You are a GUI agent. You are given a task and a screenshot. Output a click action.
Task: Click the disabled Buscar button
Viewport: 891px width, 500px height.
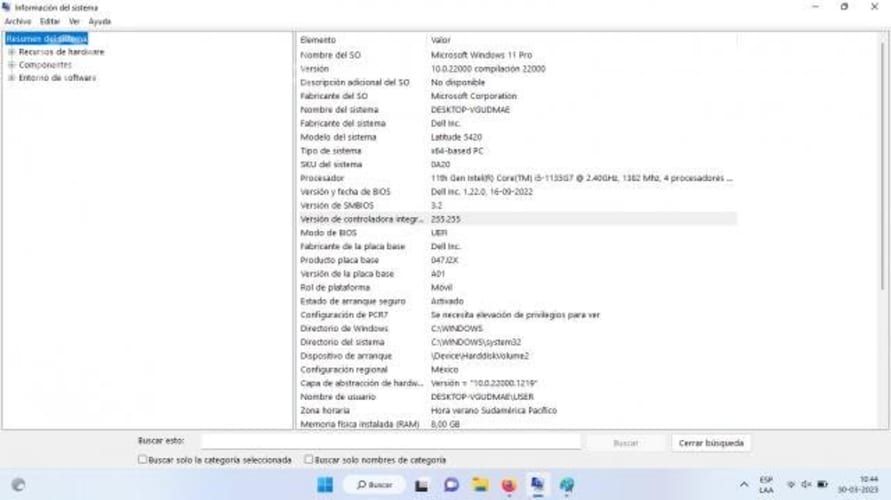pyautogui.click(x=626, y=443)
